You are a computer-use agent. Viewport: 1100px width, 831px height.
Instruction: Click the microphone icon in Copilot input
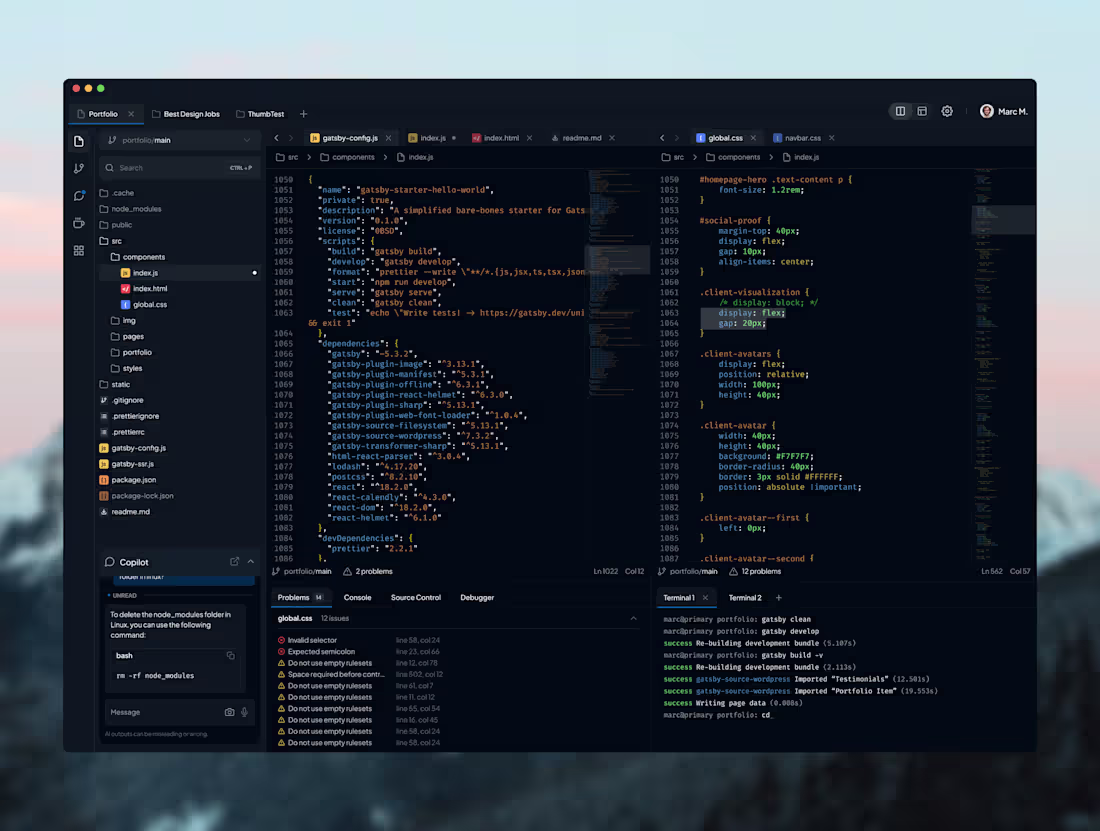(x=244, y=712)
